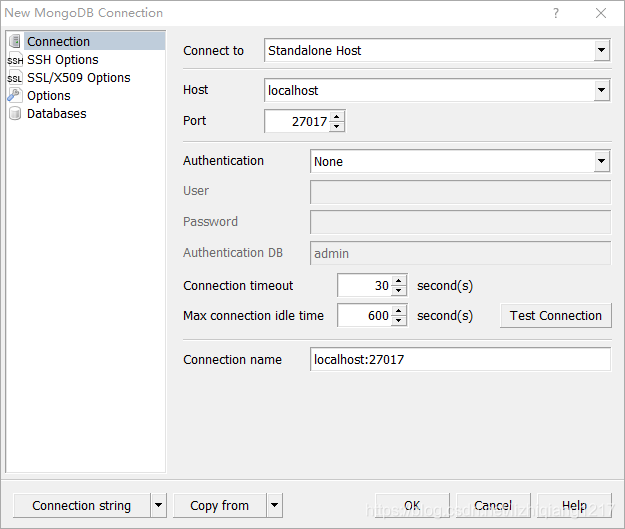625x529 pixels.
Task: Decrease the Connection timeout value
Action: coord(399,291)
